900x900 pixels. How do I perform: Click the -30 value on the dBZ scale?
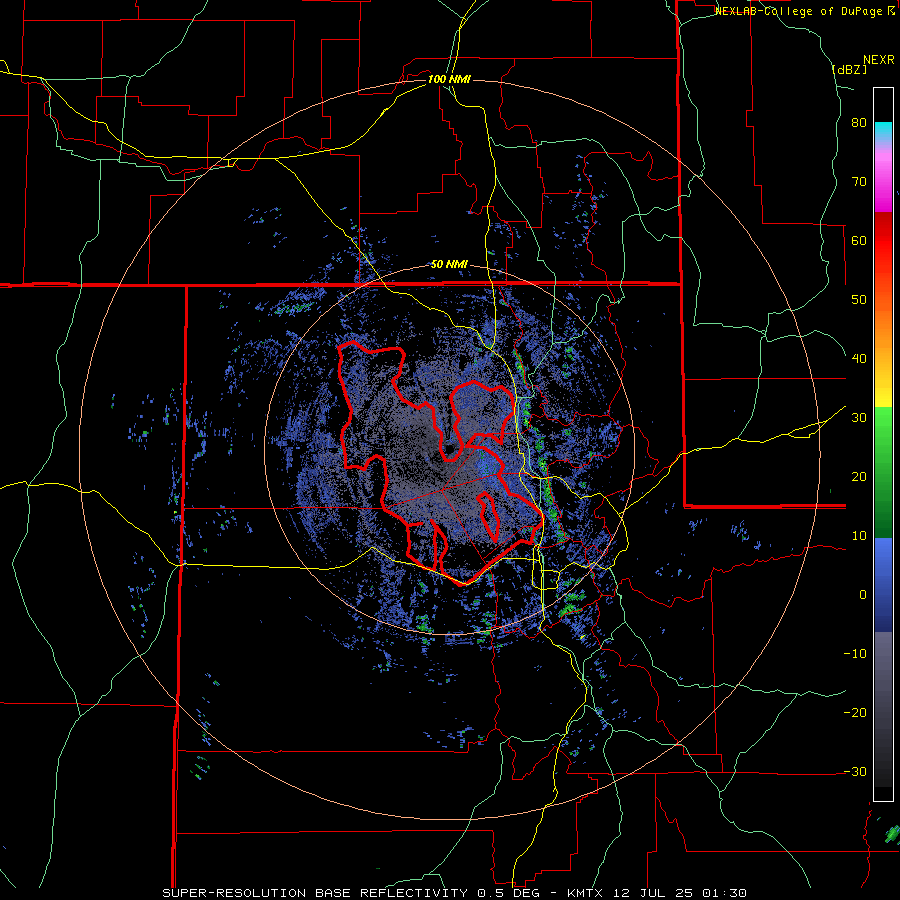(x=855, y=772)
